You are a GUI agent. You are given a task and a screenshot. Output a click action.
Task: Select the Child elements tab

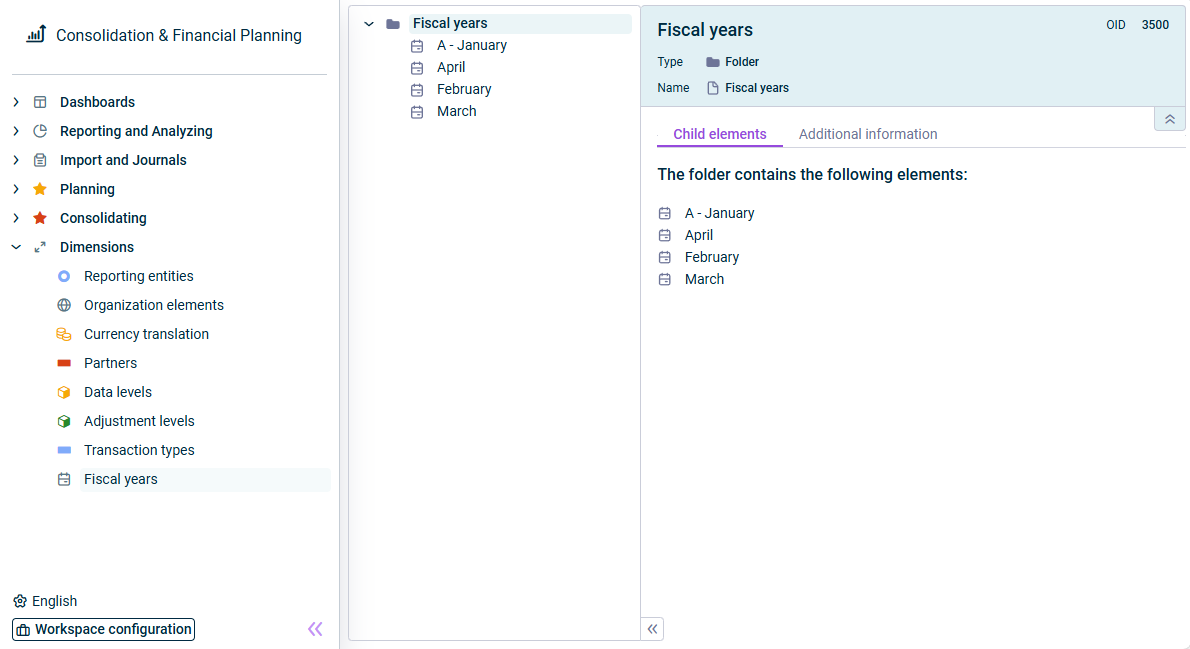tap(719, 134)
